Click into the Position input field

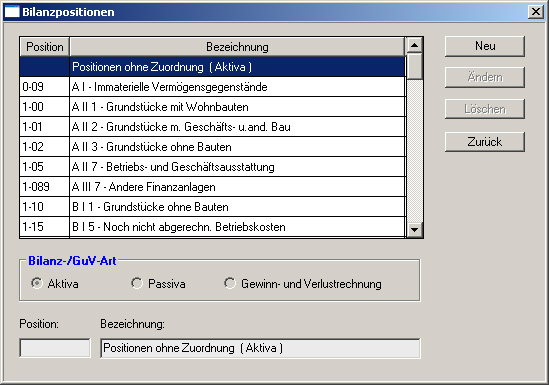click(x=55, y=348)
